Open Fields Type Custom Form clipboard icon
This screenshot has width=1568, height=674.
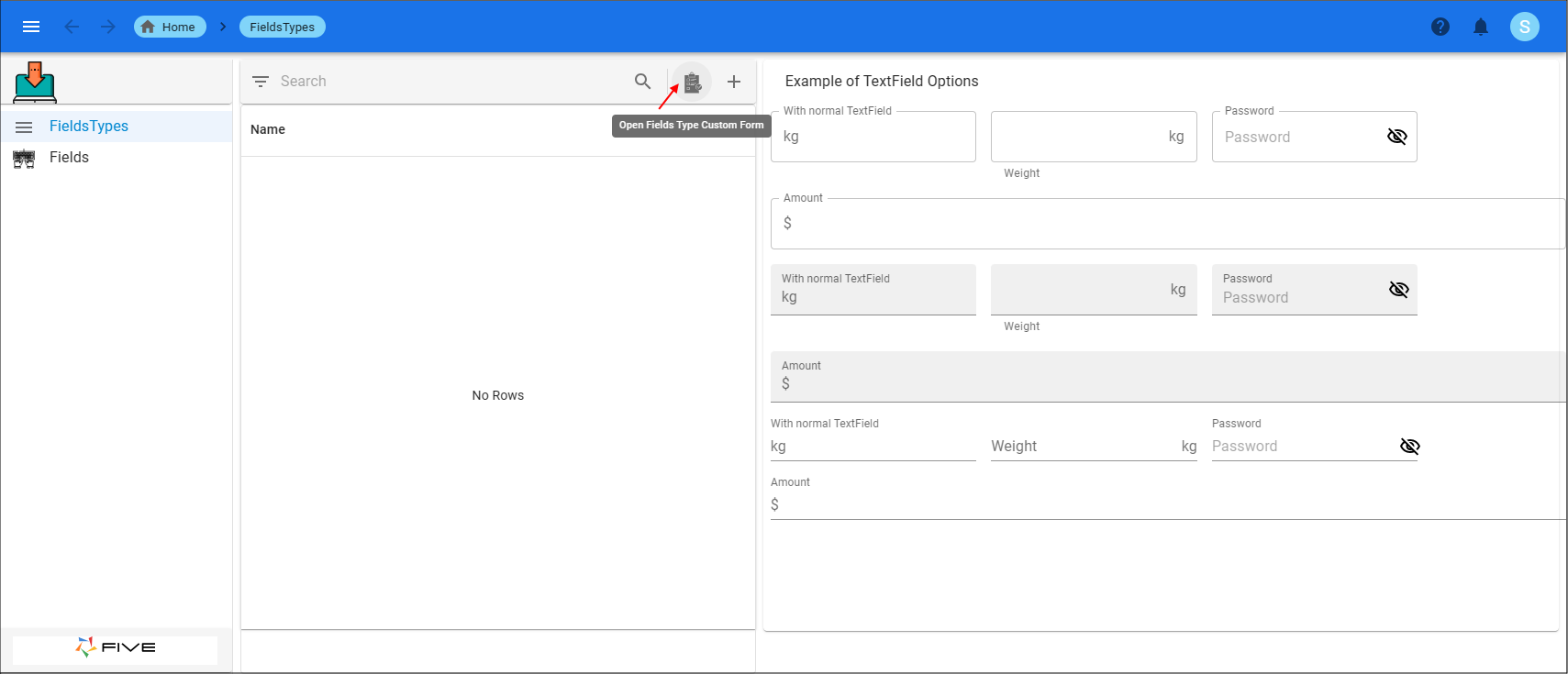tap(692, 83)
